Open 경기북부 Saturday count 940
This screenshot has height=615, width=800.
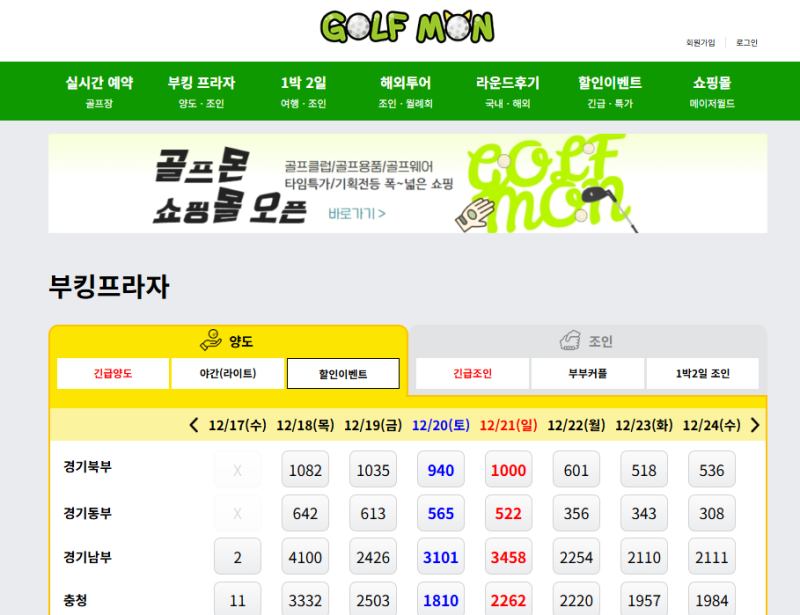tap(441, 470)
